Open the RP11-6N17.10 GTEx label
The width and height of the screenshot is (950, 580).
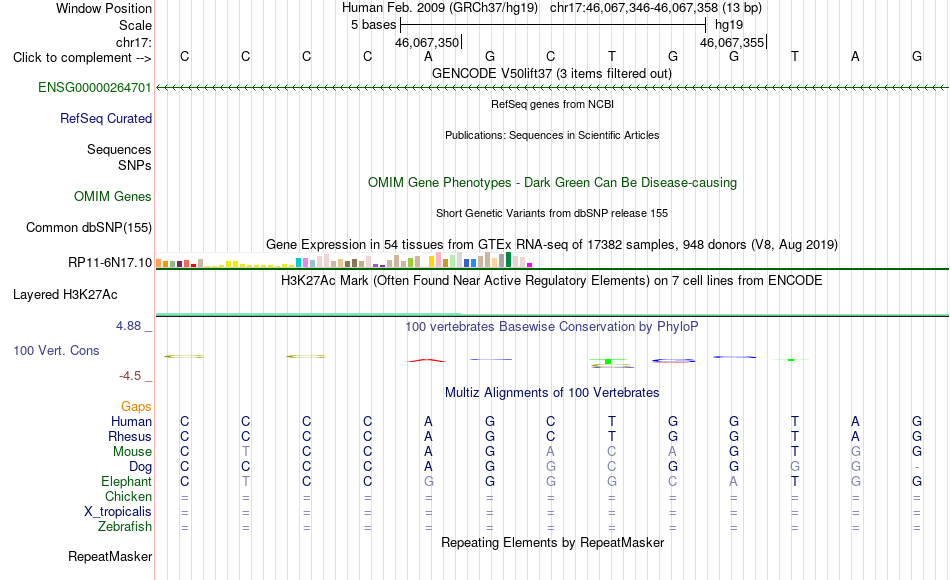tap(110, 262)
